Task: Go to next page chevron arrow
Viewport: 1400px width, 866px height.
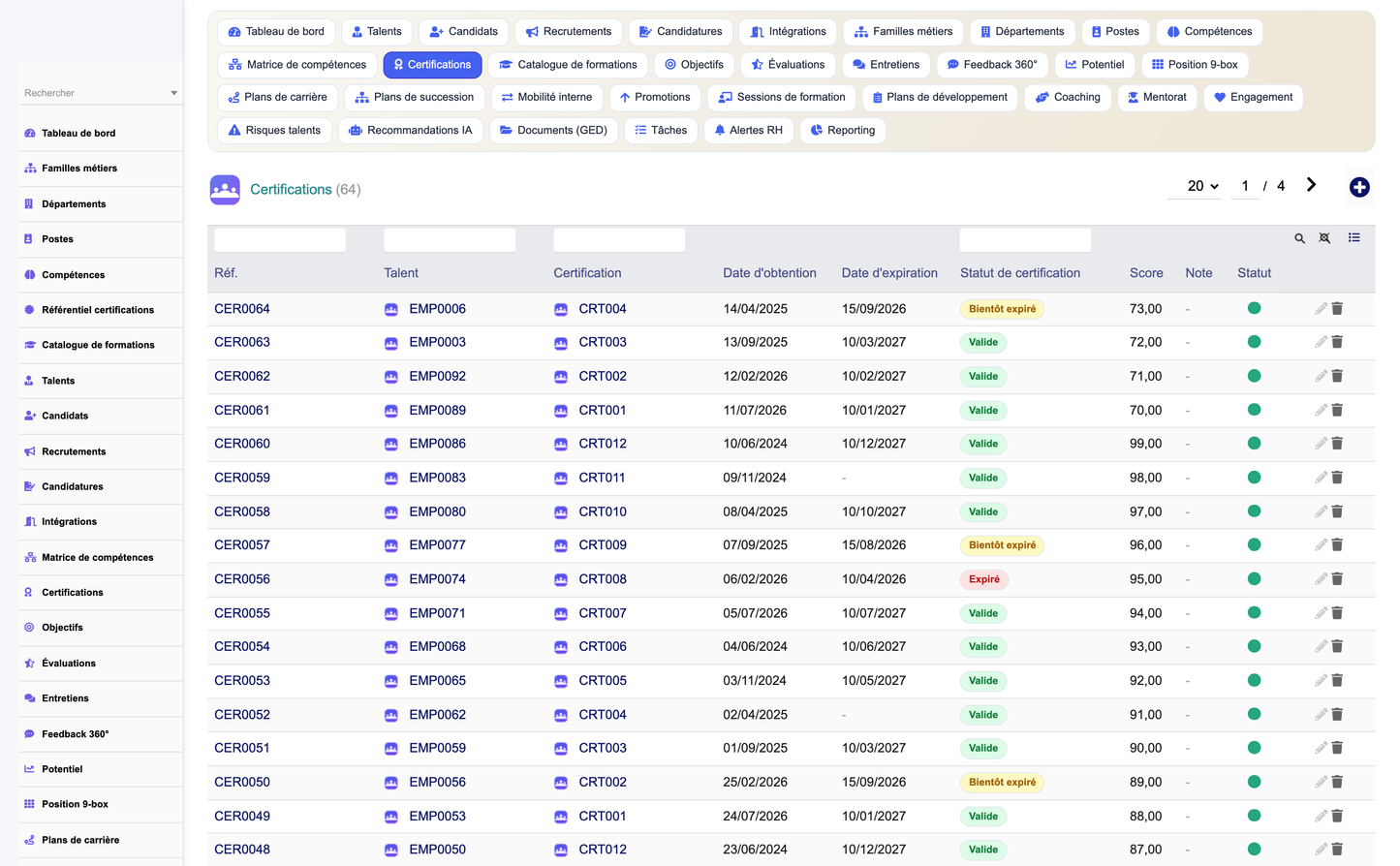Action: point(1311,185)
